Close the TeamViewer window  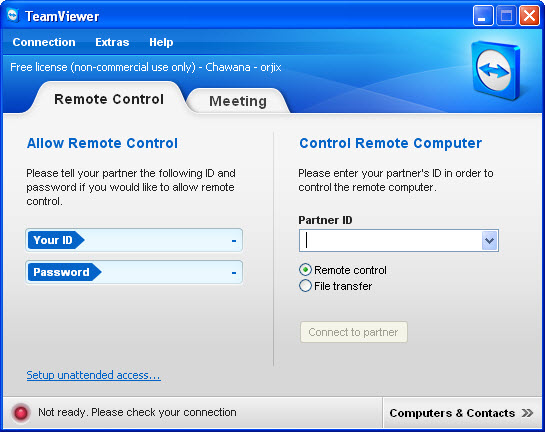tap(529, 16)
